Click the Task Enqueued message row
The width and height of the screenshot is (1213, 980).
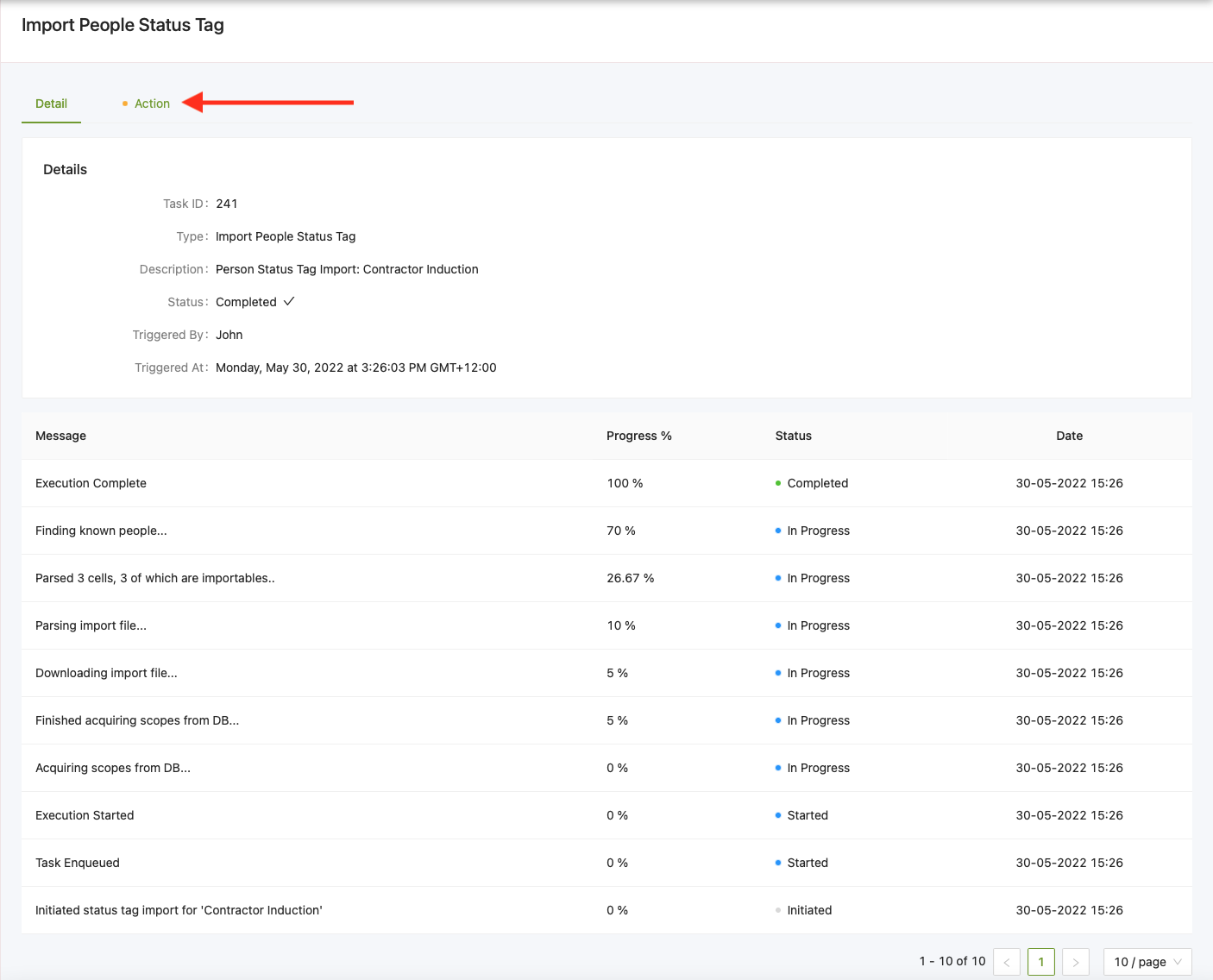[78, 863]
